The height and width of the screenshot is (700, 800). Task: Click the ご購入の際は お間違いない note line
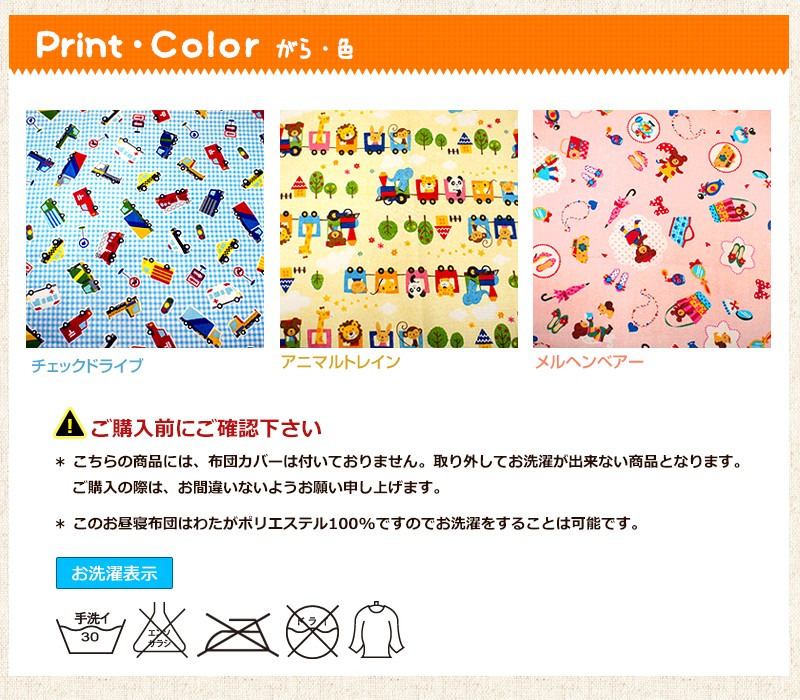(x=257, y=487)
